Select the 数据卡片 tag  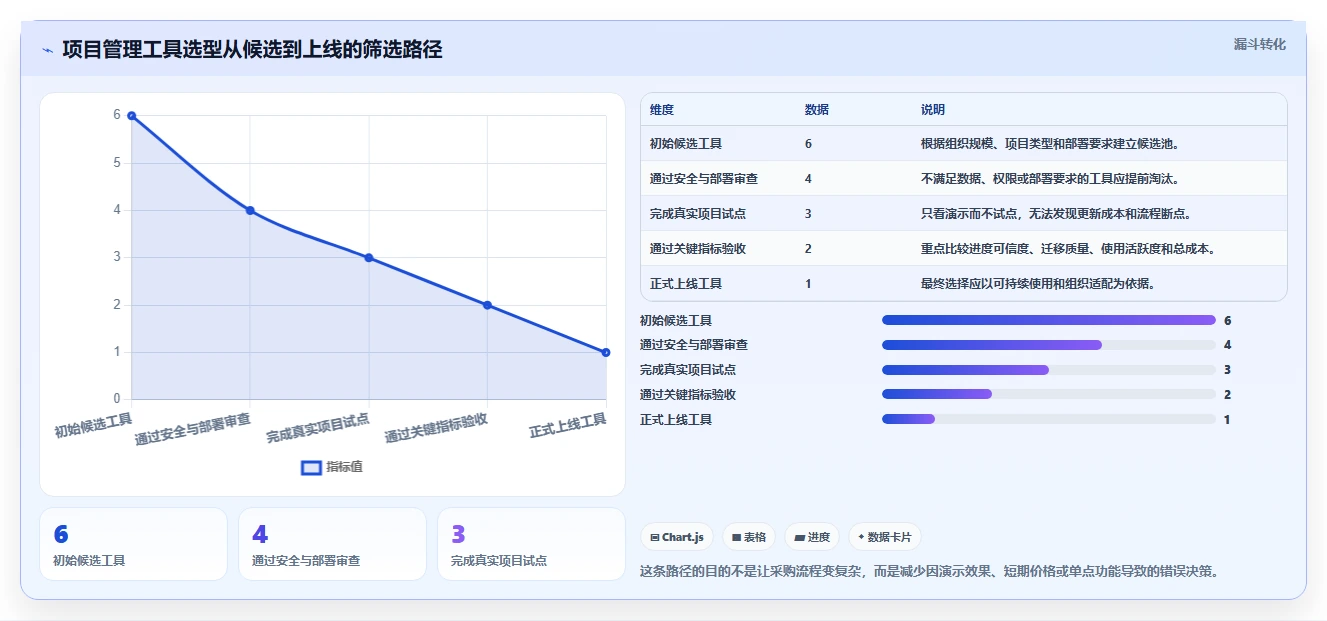coord(884,537)
